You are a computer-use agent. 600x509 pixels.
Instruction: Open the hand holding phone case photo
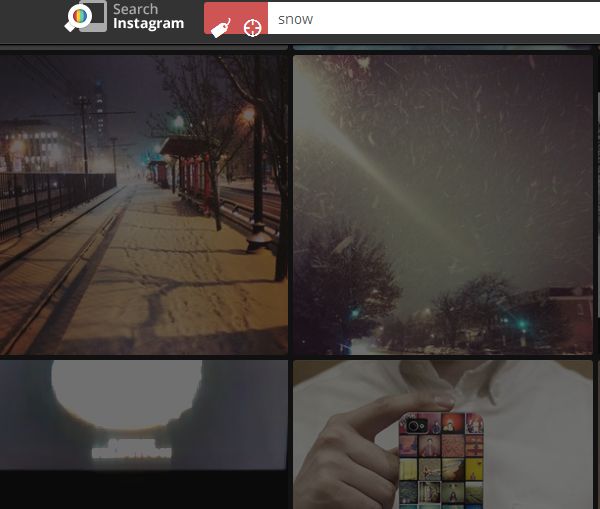tap(443, 434)
